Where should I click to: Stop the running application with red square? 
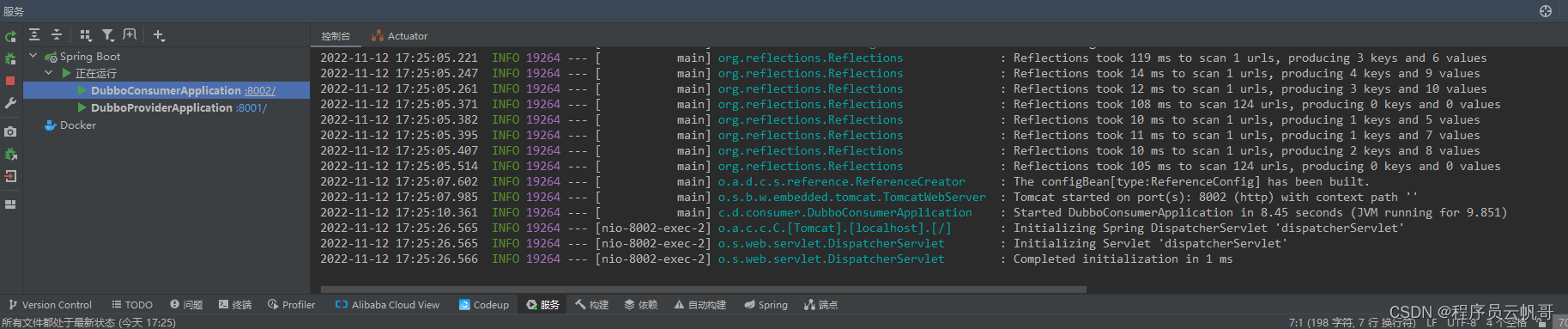(10, 81)
